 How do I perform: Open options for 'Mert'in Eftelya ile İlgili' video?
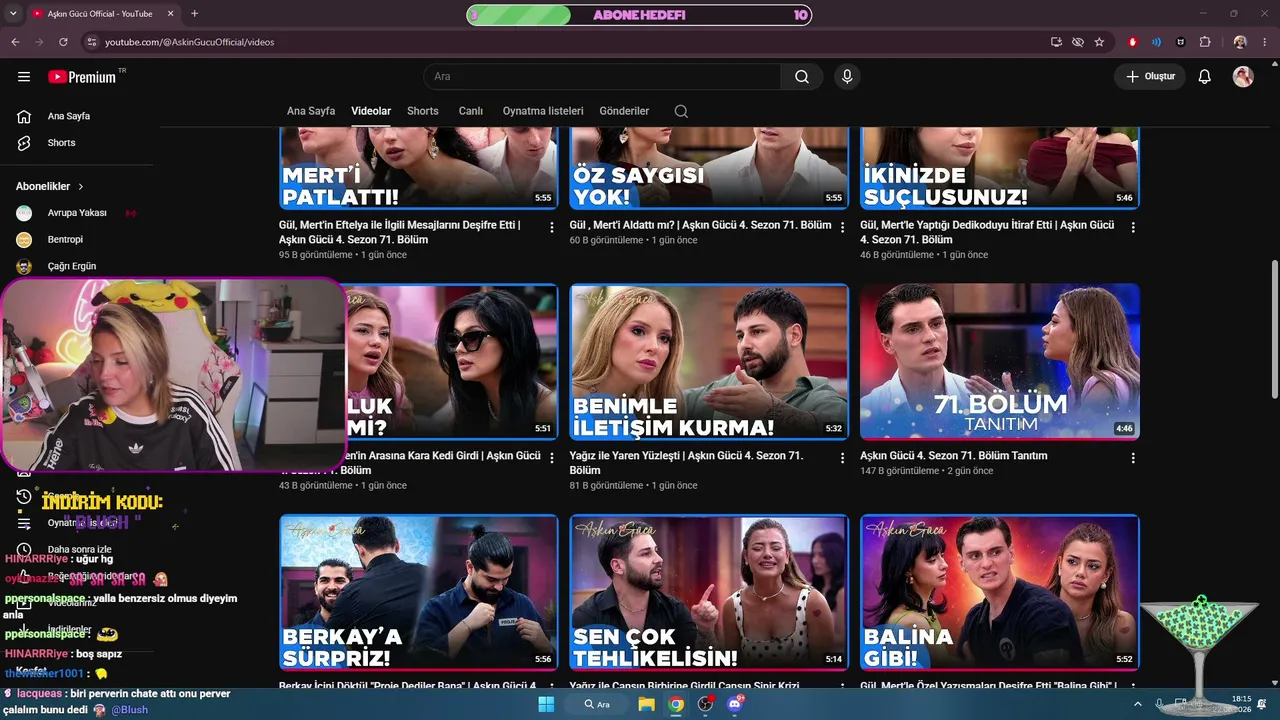(551, 228)
